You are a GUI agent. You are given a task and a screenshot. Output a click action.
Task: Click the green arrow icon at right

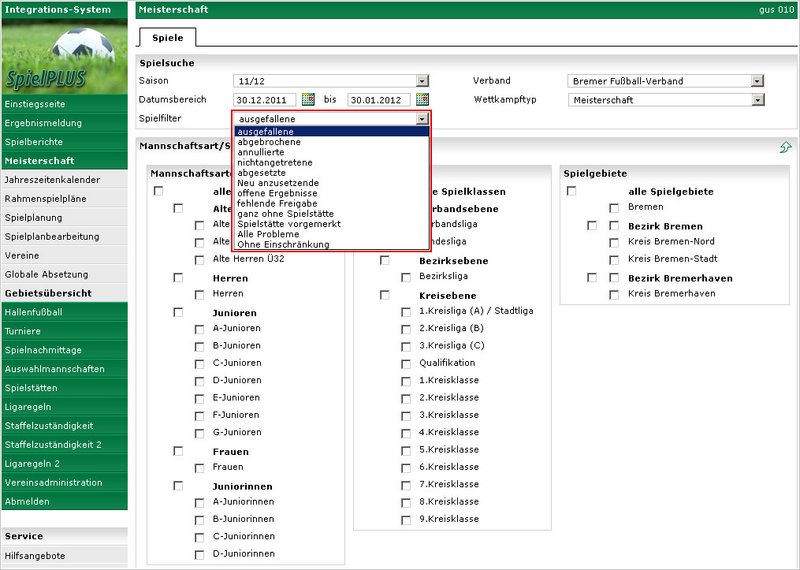click(x=786, y=148)
